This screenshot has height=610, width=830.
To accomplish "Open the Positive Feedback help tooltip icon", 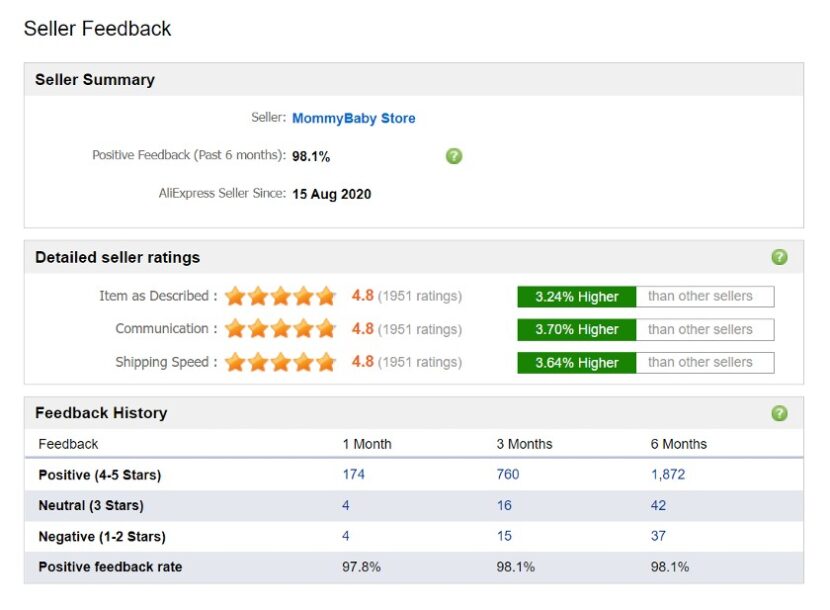I will click(x=453, y=156).
